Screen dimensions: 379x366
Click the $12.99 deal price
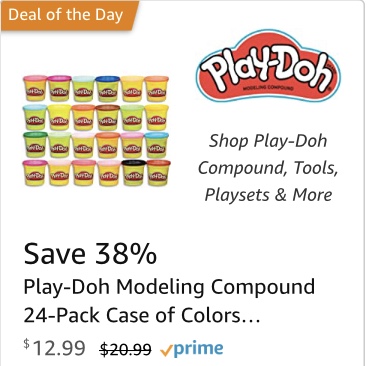54,347
